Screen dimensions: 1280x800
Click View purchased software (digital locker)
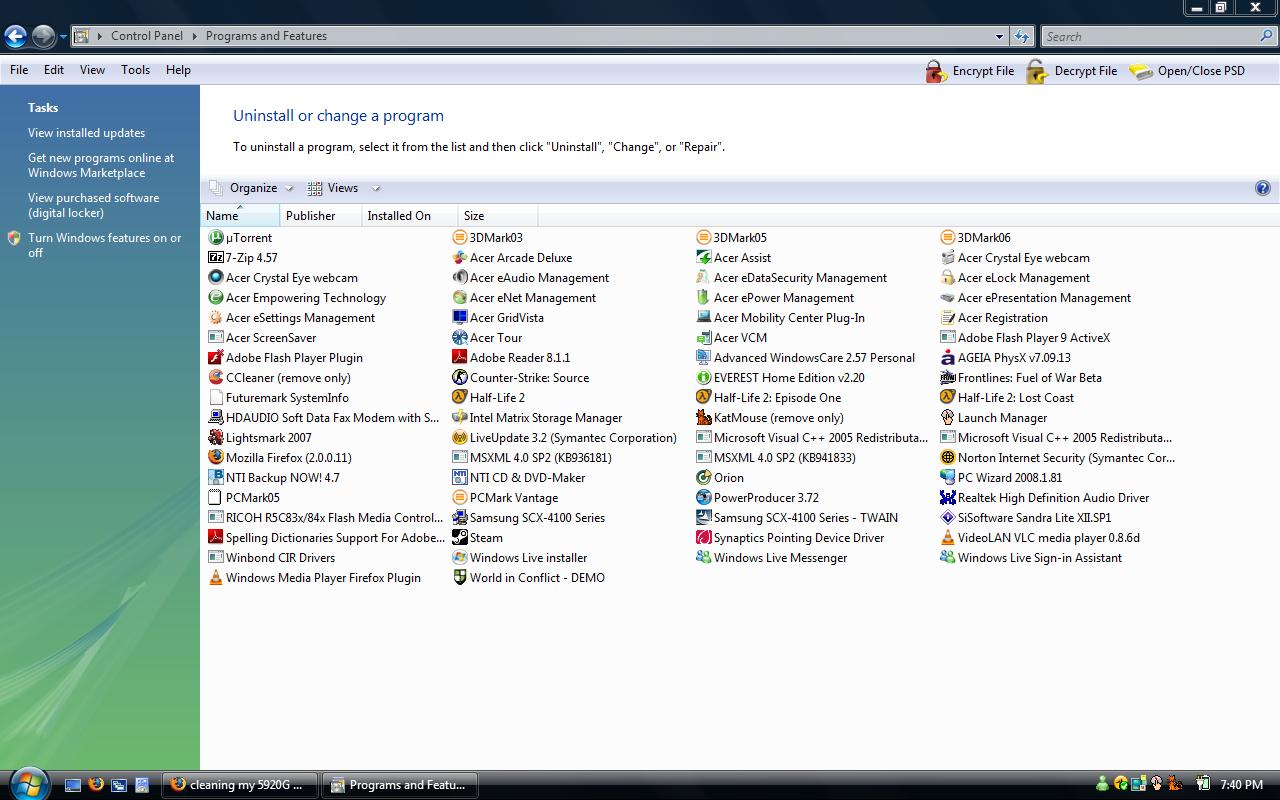93,205
